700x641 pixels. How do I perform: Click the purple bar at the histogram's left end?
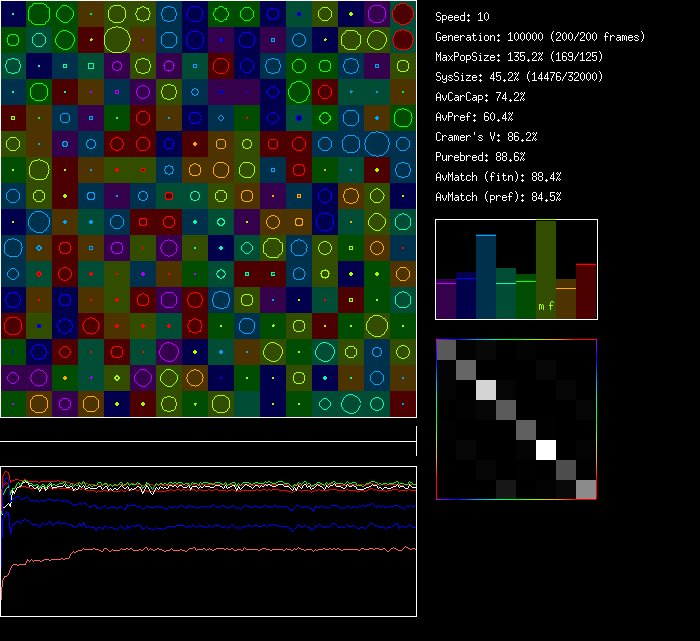[446, 299]
